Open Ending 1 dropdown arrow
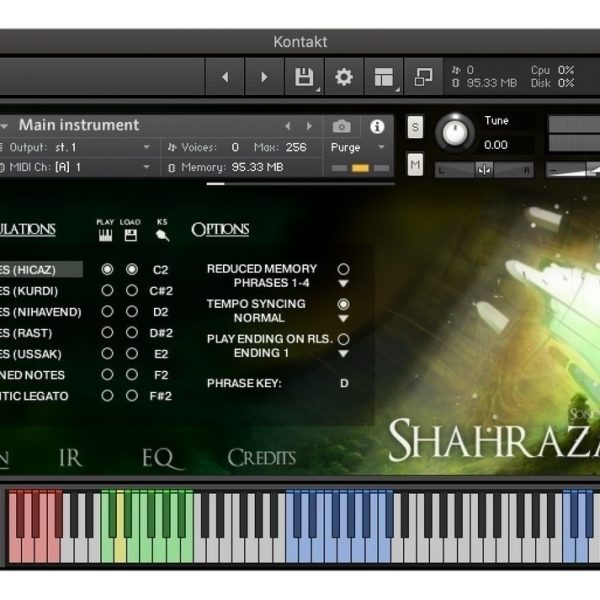 point(343,354)
